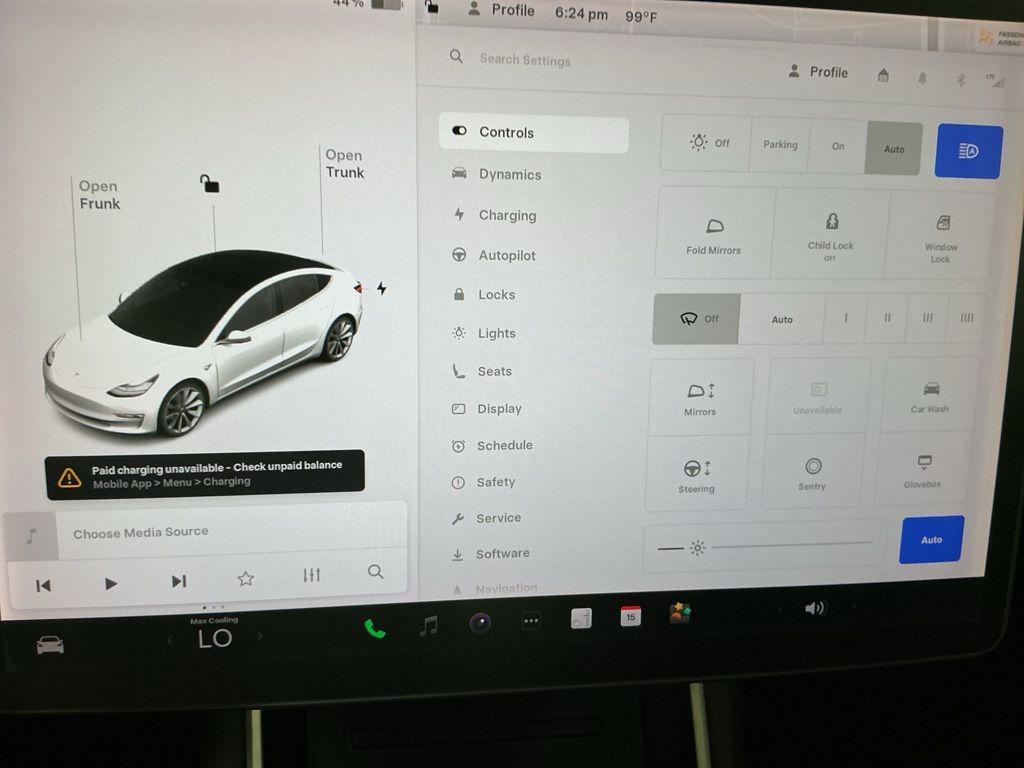This screenshot has width=1024, height=768.
Task: Tap the green phone icon
Action: (x=375, y=628)
